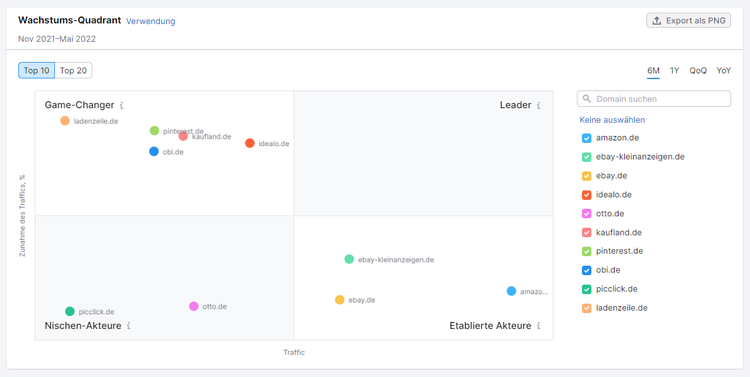Uncheck the pinterest.de checkbox
This screenshot has height=377, width=750.
[587, 251]
